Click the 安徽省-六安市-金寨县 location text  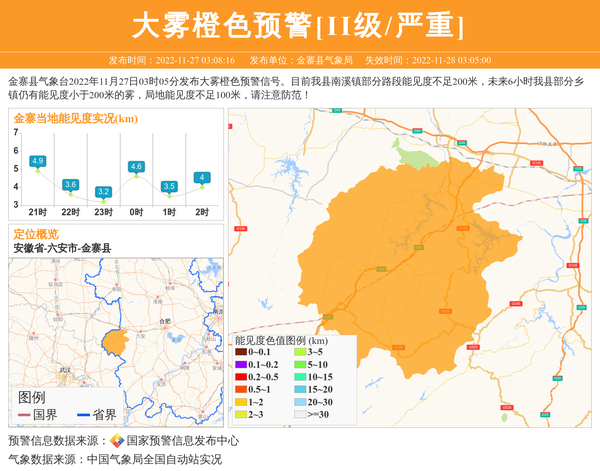62,248
